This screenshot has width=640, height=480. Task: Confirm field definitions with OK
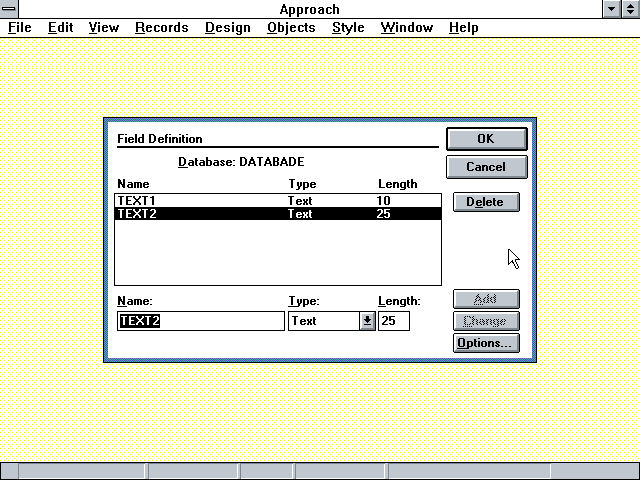coord(487,139)
